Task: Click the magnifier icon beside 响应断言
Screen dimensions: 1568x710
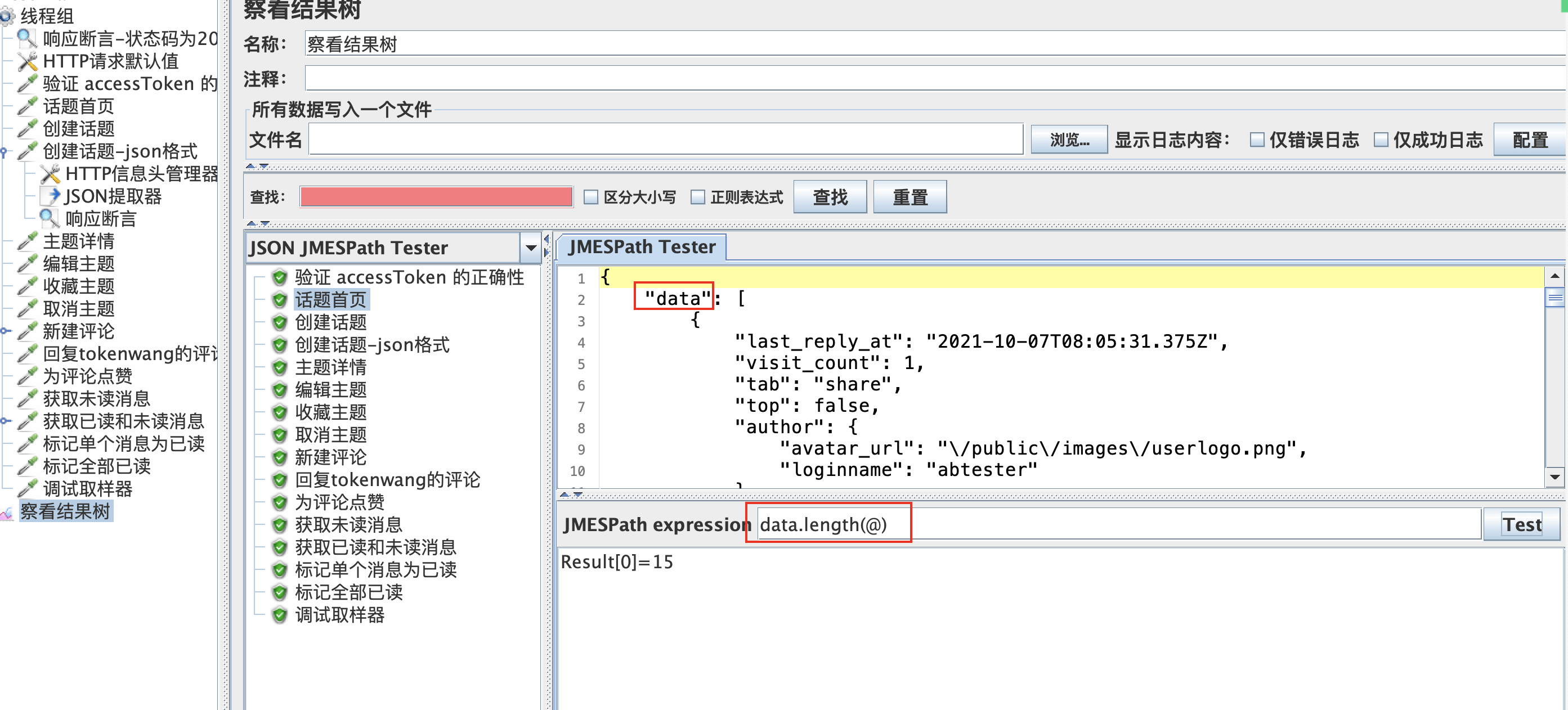Action: pos(49,218)
